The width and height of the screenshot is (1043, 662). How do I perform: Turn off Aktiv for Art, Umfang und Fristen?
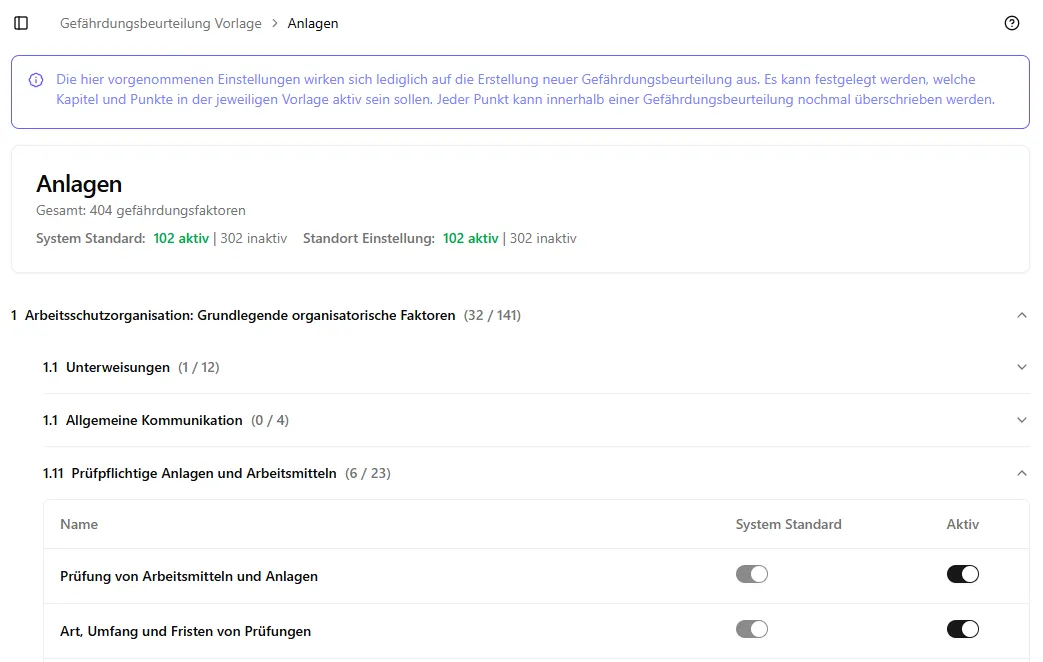tap(962, 629)
